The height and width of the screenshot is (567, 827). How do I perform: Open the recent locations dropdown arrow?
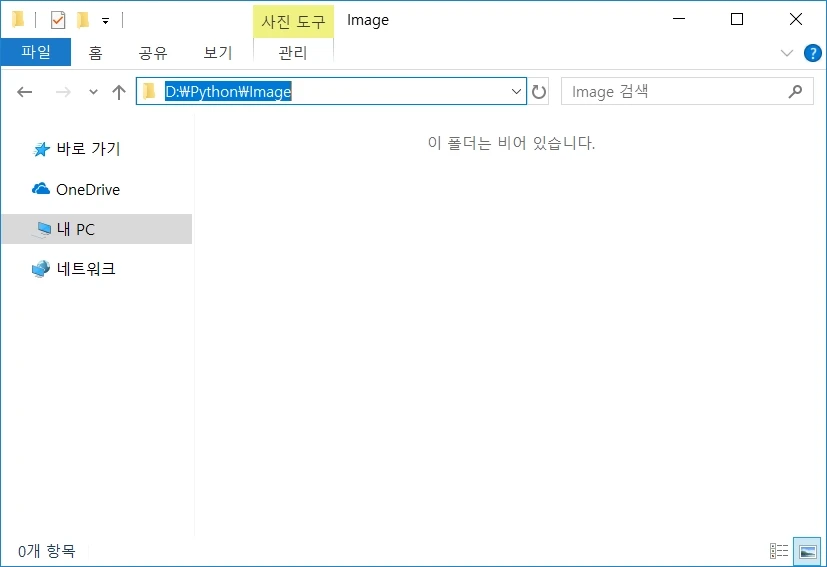tap(94, 92)
